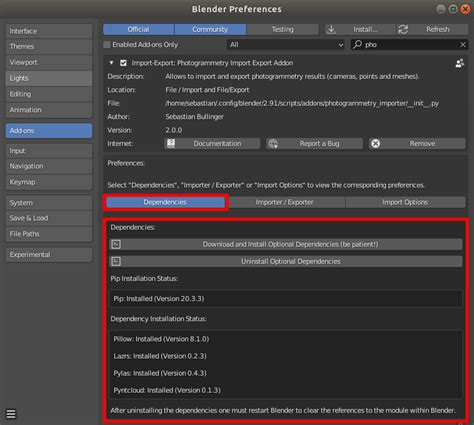
Task: Click the community user icon beside addon title
Action: coord(460,63)
